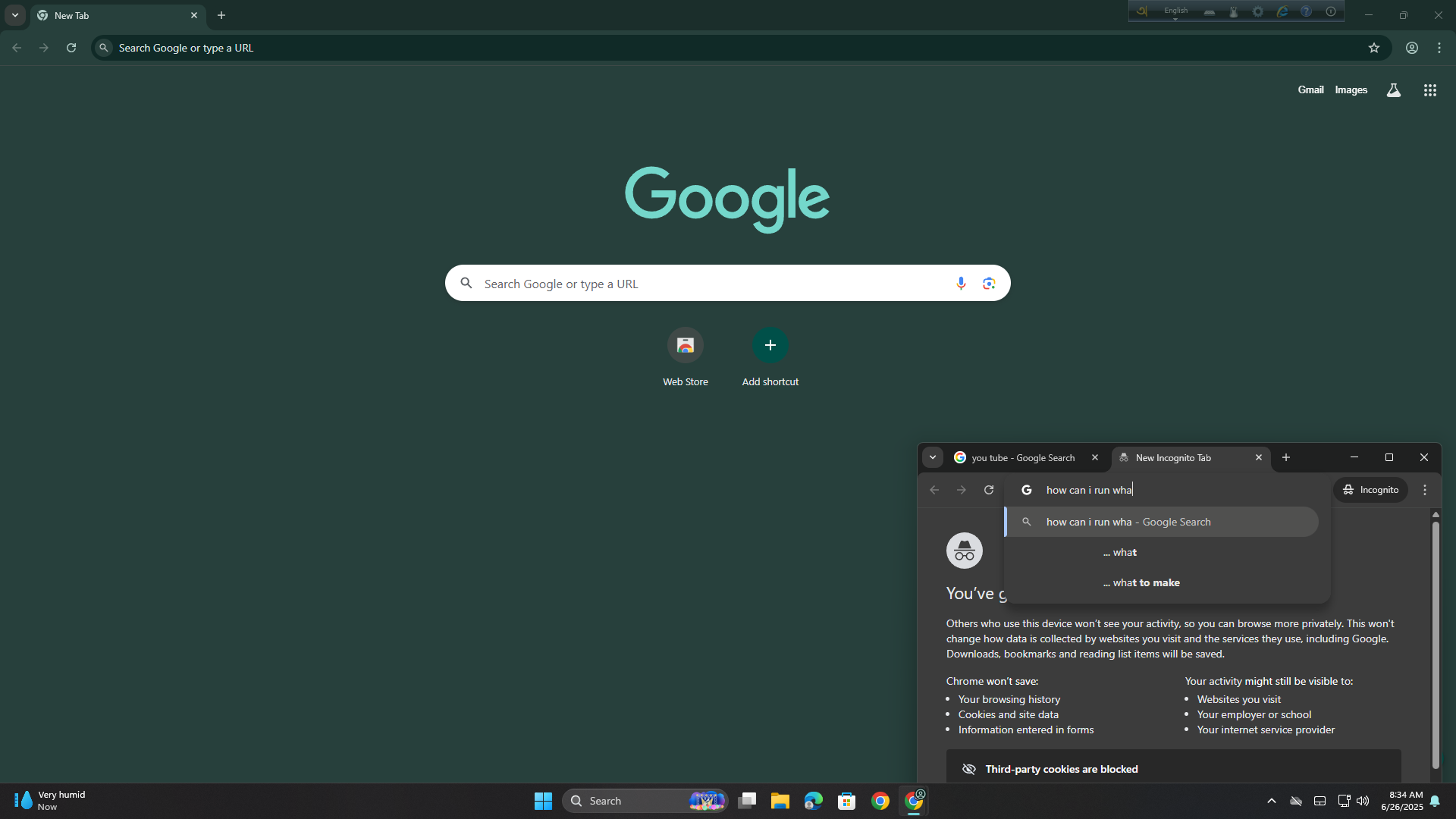Open the incognito window three-dot menu
1456x819 pixels.
(1425, 490)
